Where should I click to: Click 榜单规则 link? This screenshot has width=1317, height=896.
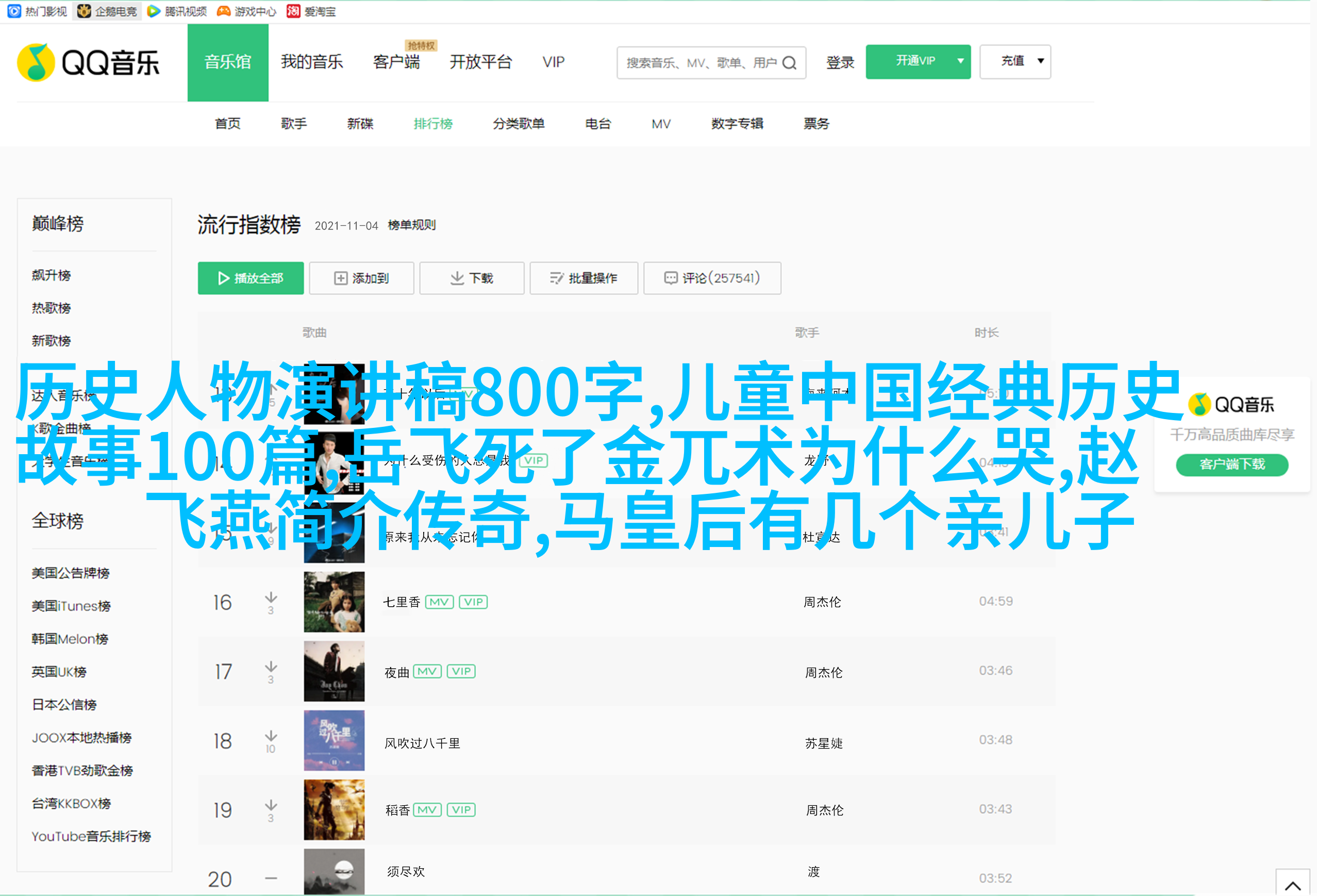[x=412, y=225]
